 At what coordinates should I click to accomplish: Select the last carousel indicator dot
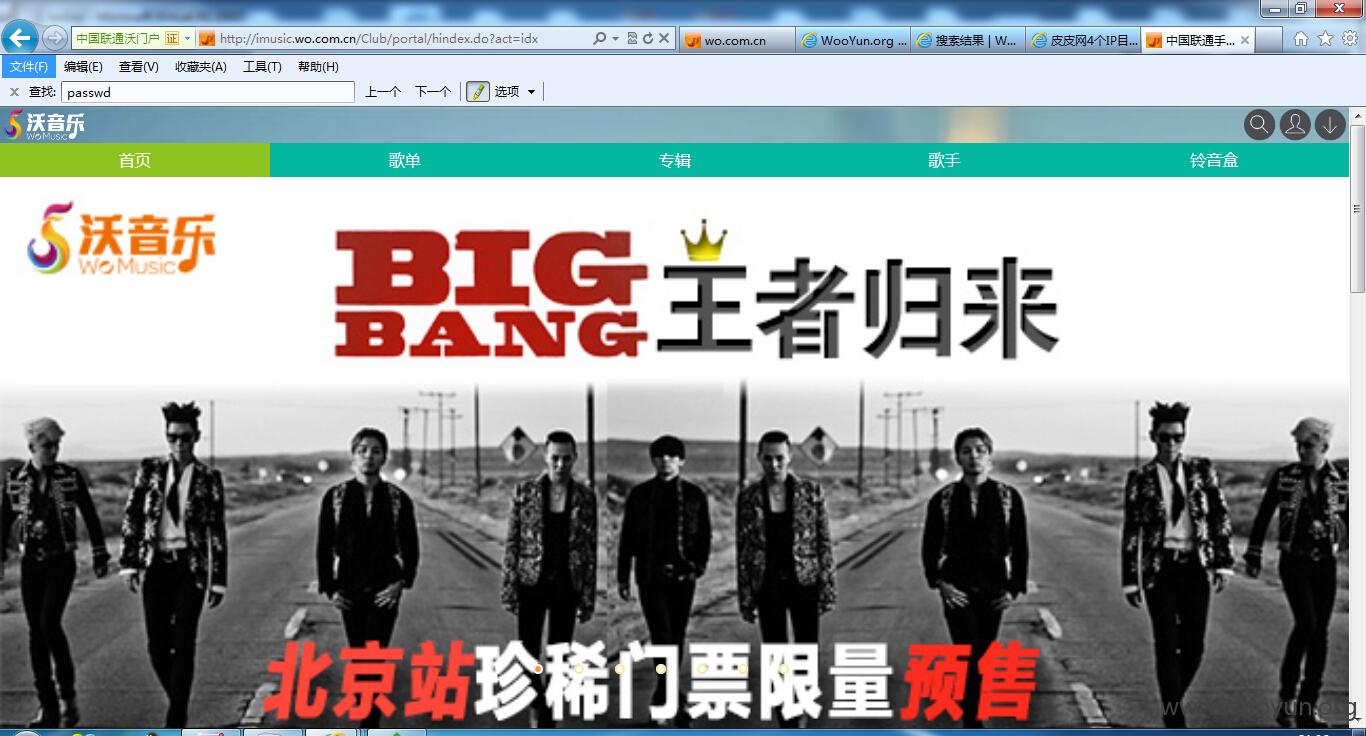click(x=784, y=668)
